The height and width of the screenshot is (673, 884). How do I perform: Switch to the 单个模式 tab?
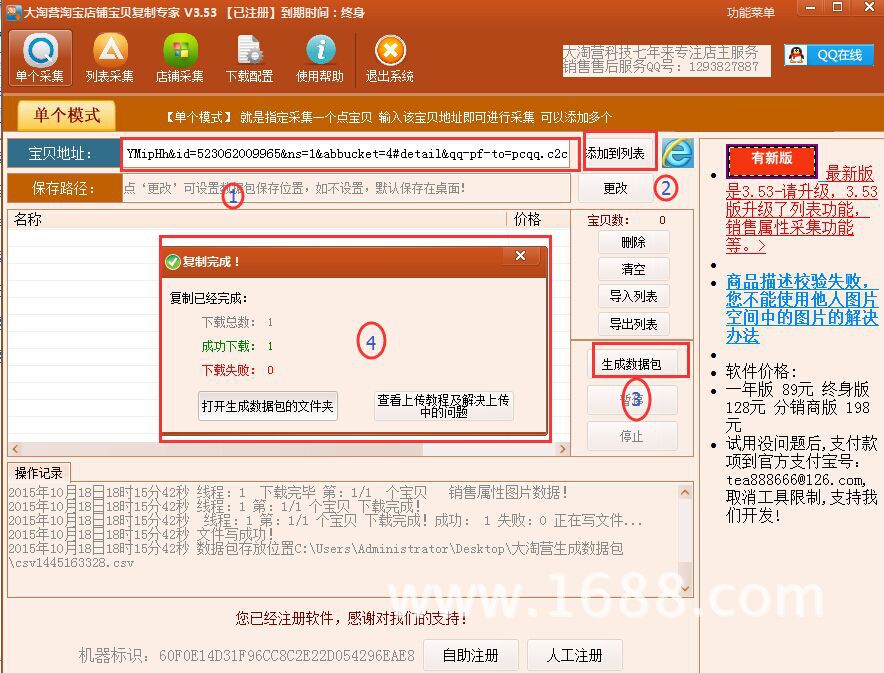click(67, 116)
